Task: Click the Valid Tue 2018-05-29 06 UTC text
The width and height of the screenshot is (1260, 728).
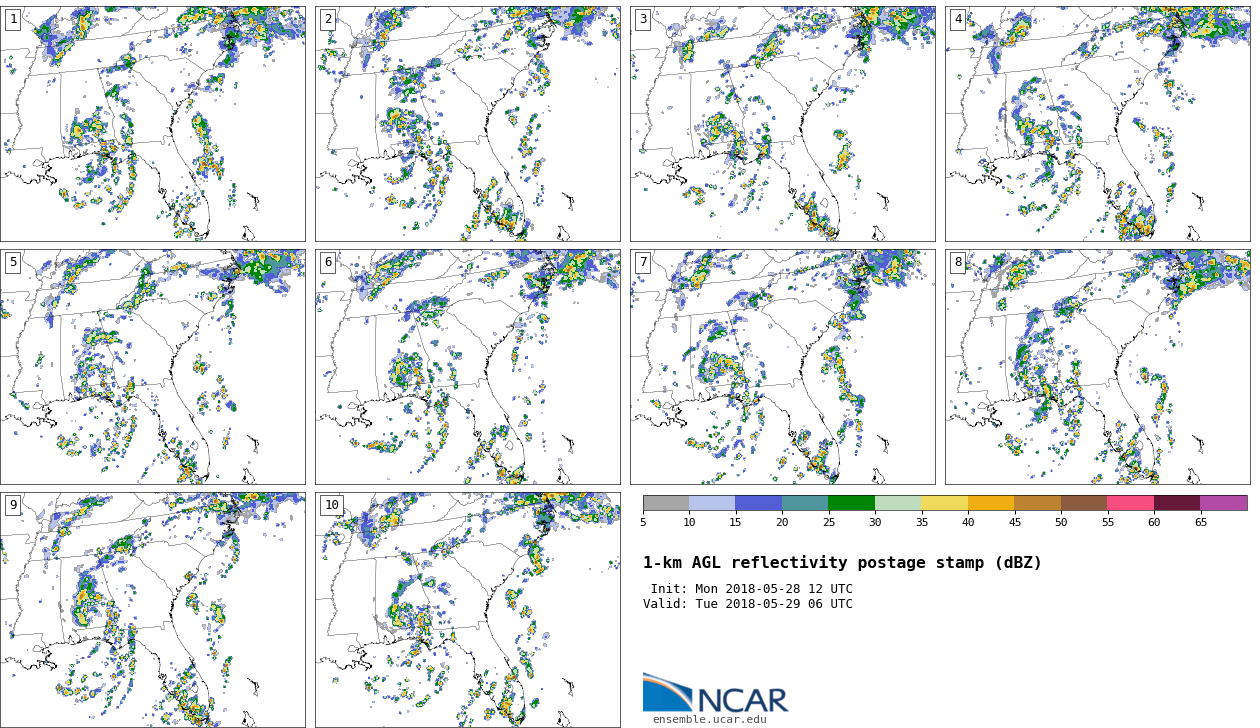Action: point(748,604)
